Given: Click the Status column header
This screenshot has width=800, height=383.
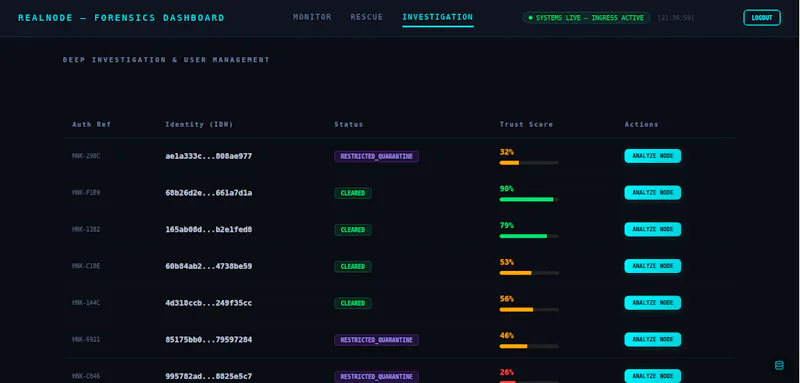Looking at the screenshot, I should click(348, 124).
